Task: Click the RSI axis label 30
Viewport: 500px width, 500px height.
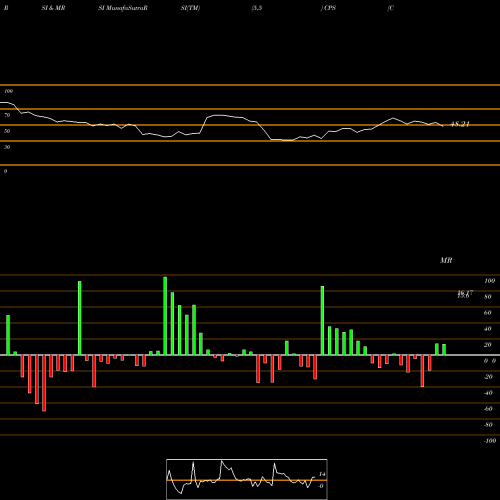Action: coord(7,147)
